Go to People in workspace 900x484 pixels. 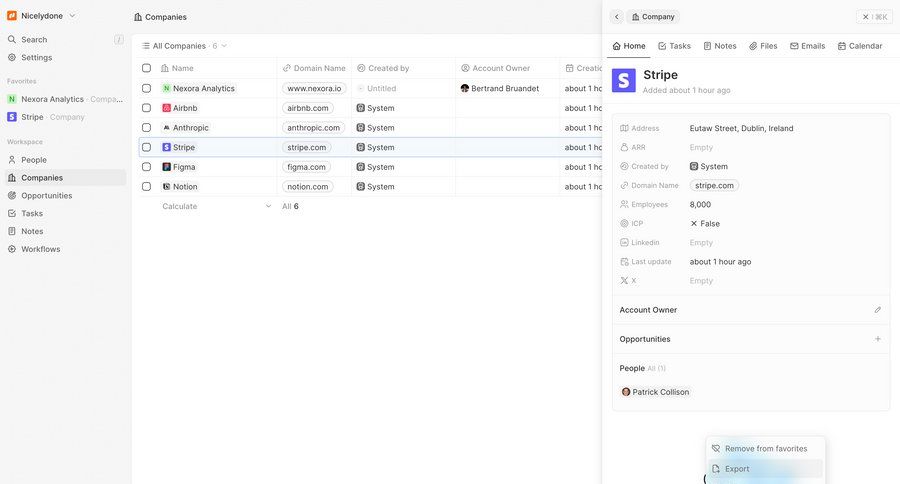pos(65,160)
